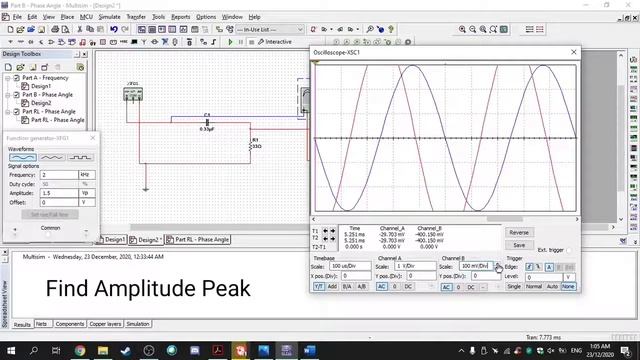640x360 pixels.
Task: Select the sine waveform in the function generator
Action: [23, 157]
